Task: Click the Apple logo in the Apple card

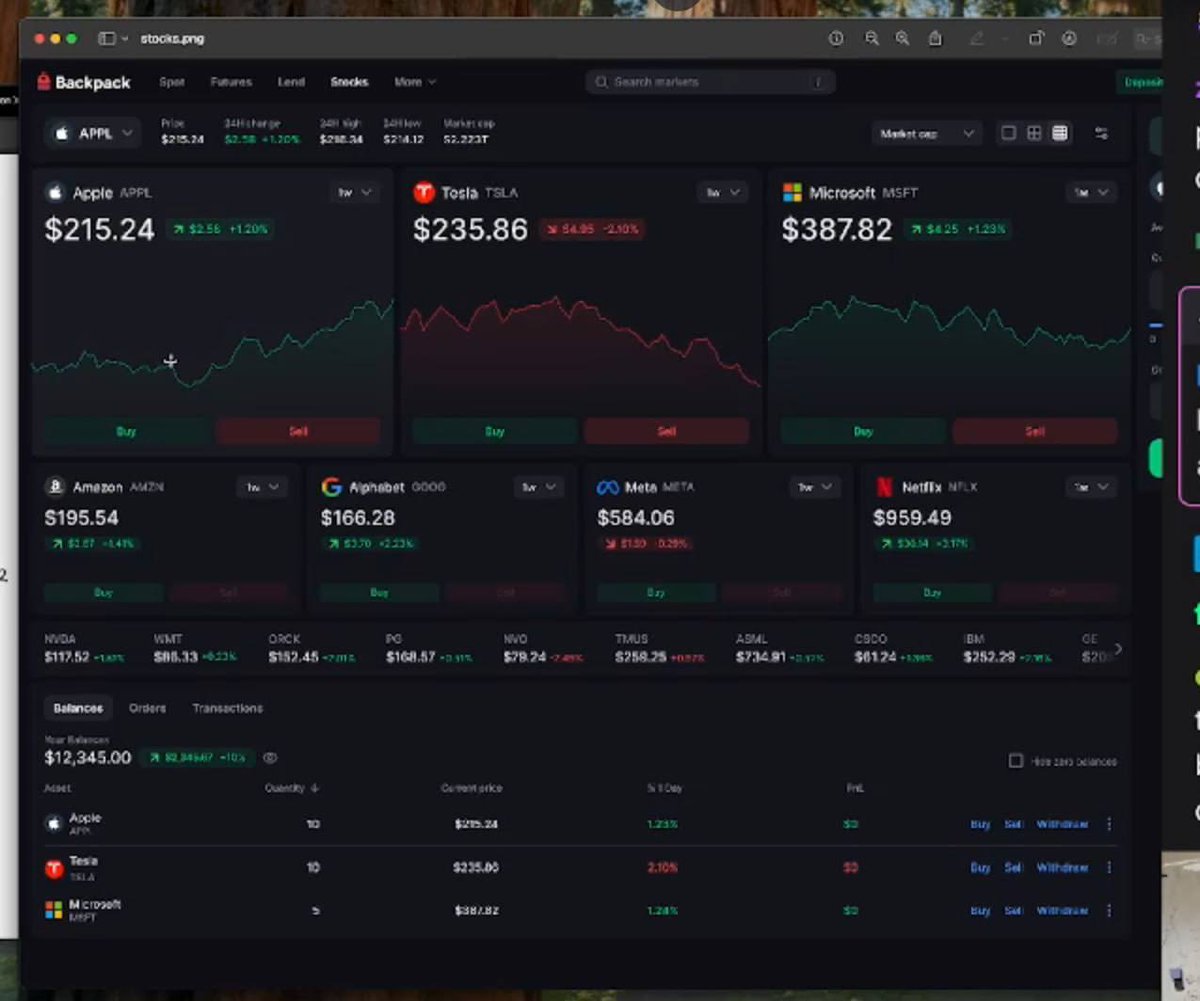Action: click(55, 192)
